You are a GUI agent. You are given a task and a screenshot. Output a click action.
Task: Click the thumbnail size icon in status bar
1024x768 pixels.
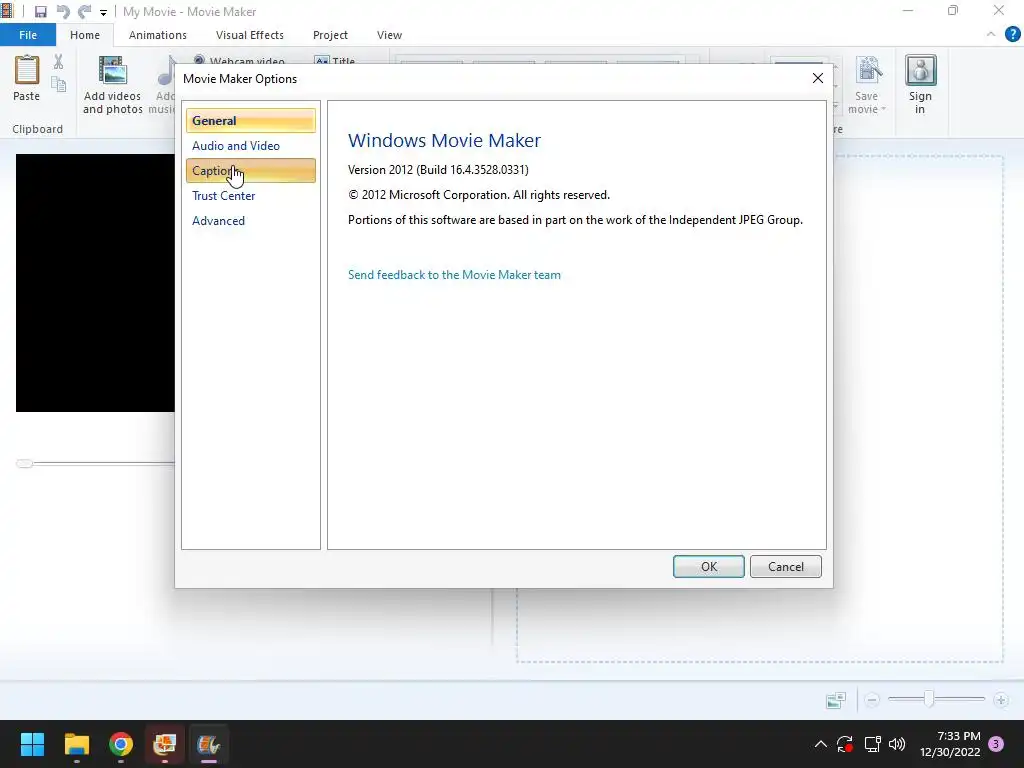coord(836,700)
